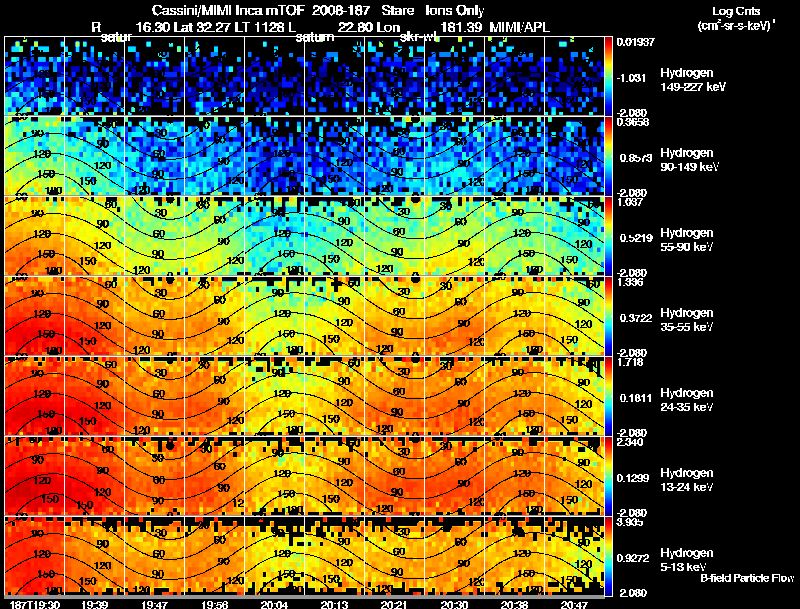Image resolution: width=800 pixels, height=609 pixels.
Task: Click the '20:04' time axis label
Action: (x=274, y=604)
